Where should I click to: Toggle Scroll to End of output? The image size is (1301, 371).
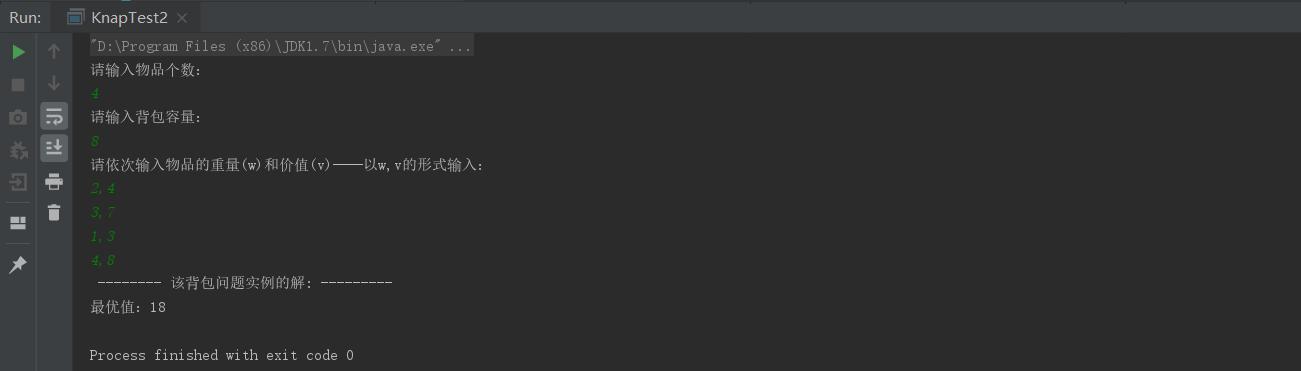coord(54,148)
